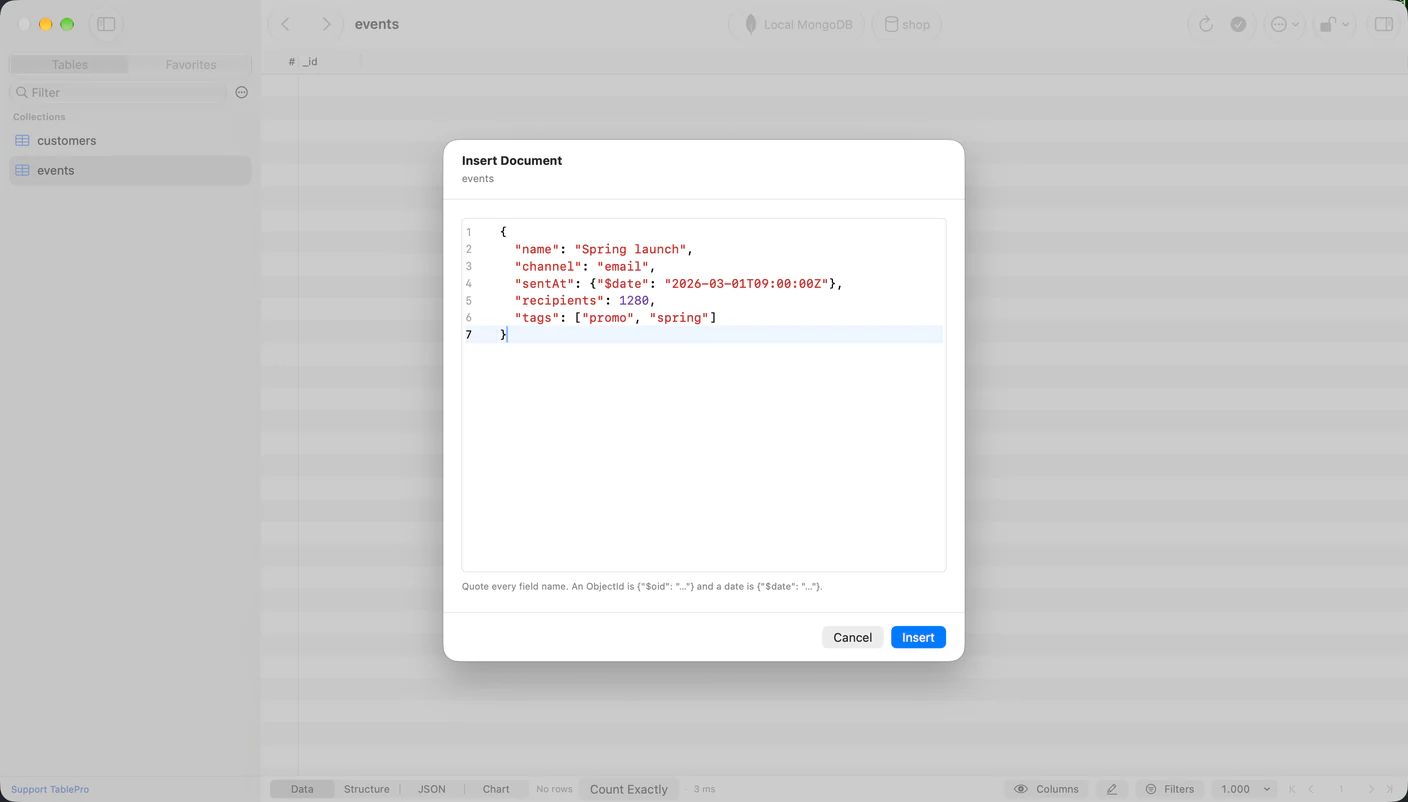Click the shop database button
Viewport: 1408px width, 802px height.
point(907,24)
